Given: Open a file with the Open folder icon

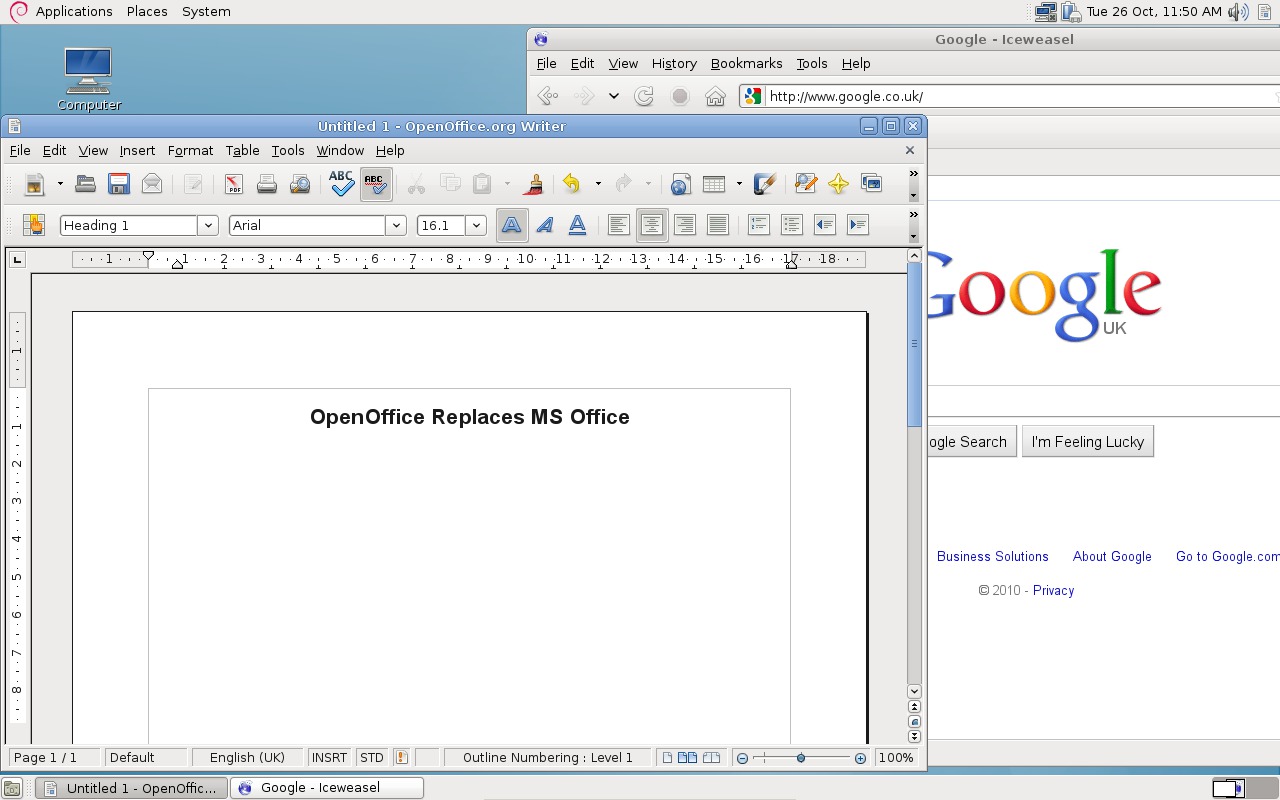Looking at the screenshot, I should tap(85, 184).
